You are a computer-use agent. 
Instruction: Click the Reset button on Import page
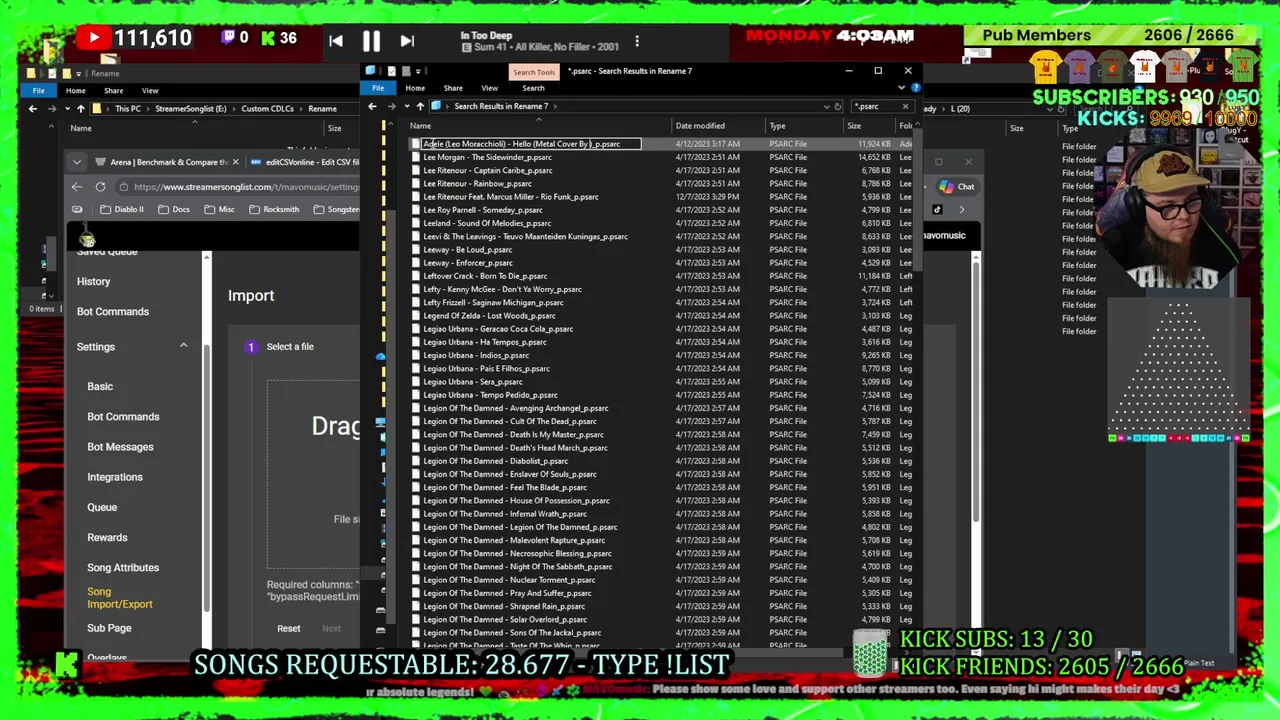(x=288, y=628)
